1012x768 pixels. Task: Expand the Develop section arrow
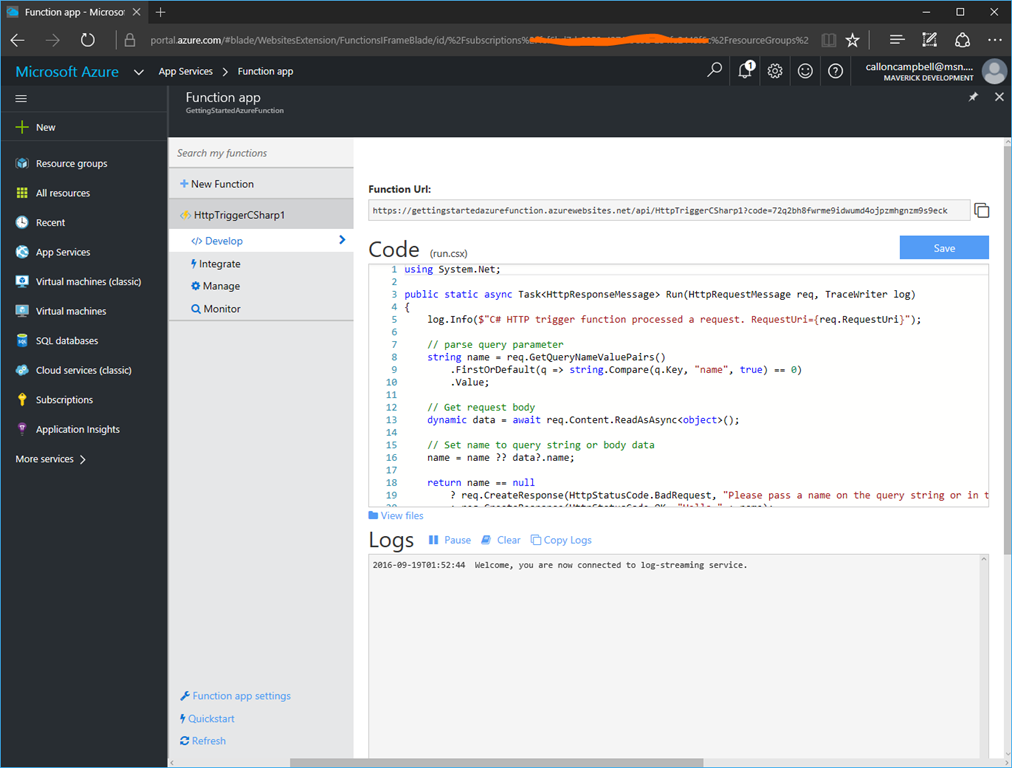pos(342,240)
